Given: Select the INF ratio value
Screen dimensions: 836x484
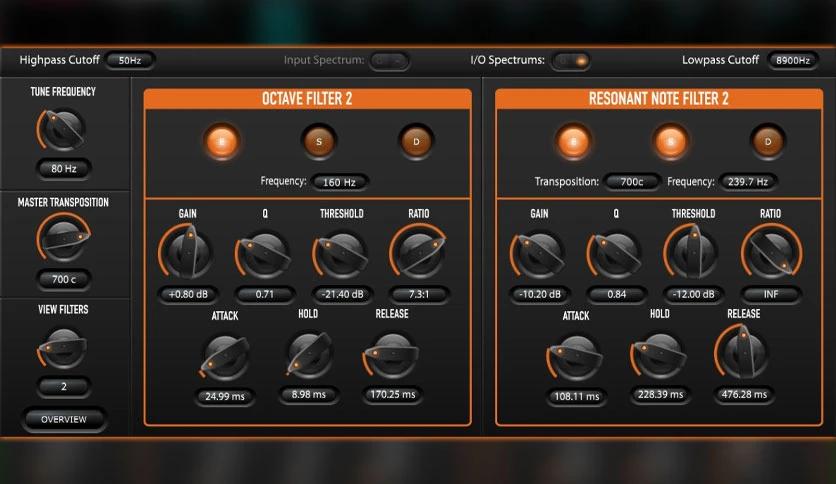Looking at the screenshot, I should (771, 294).
